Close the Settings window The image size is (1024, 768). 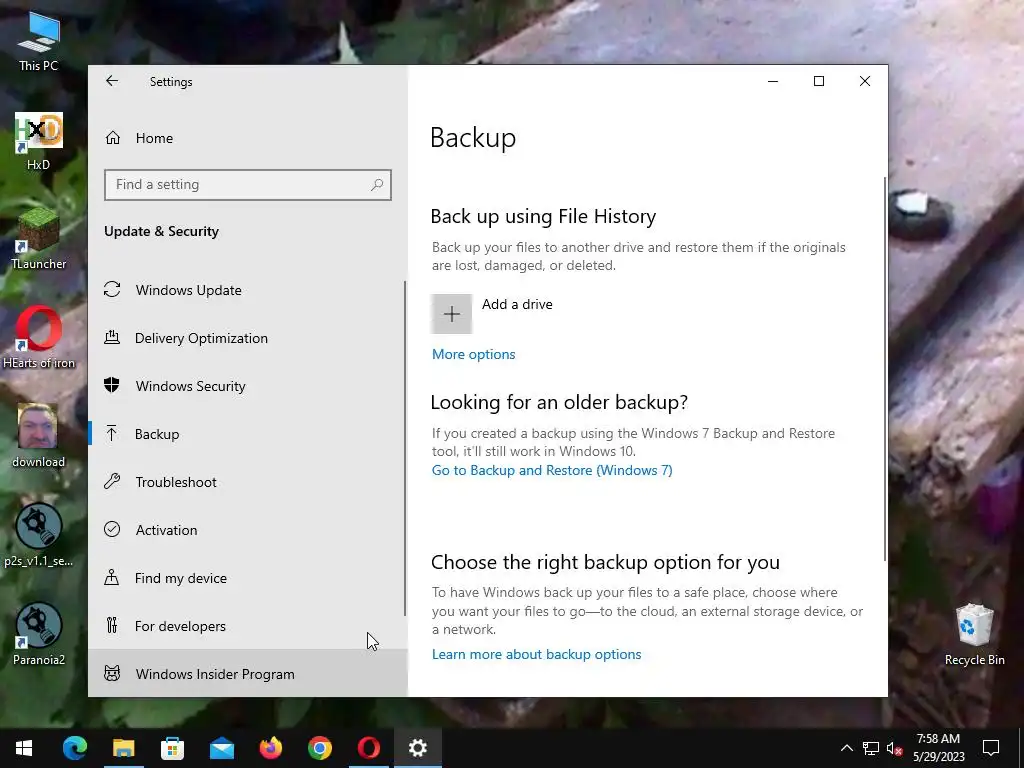click(865, 81)
